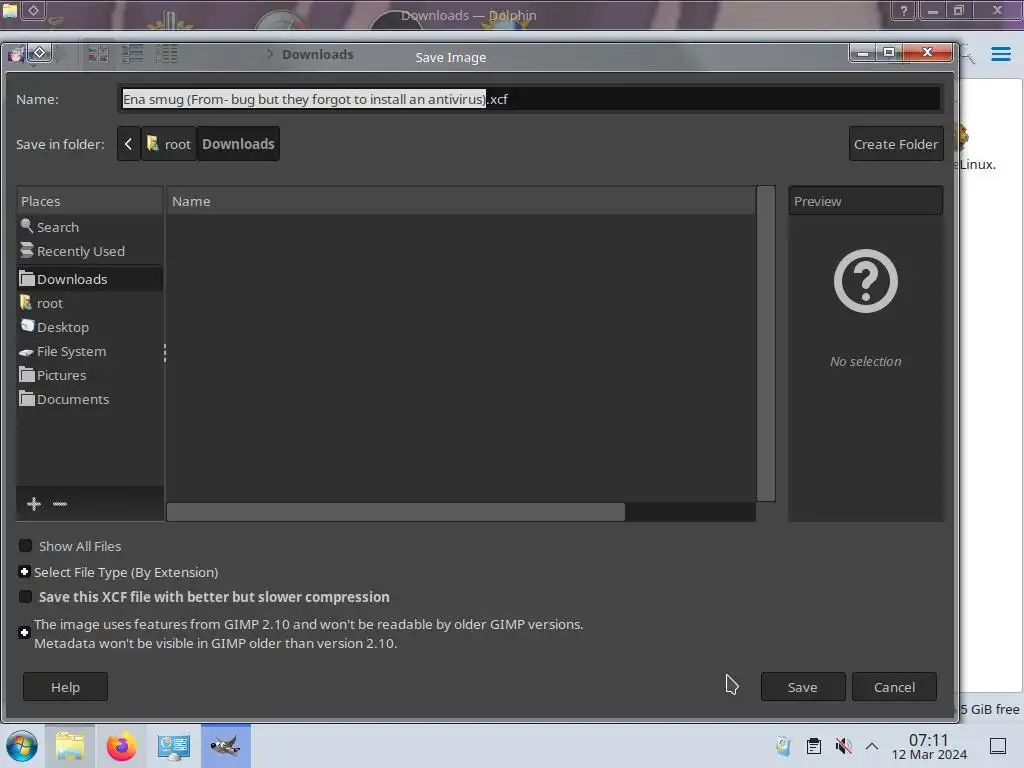Expand hidden system tray icons

click(x=872, y=746)
